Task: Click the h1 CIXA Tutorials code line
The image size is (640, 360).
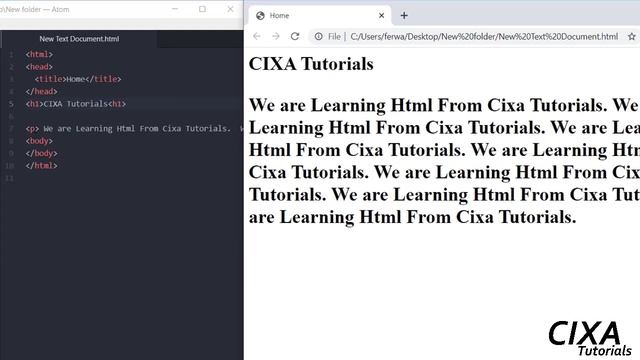Action: coord(76,104)
